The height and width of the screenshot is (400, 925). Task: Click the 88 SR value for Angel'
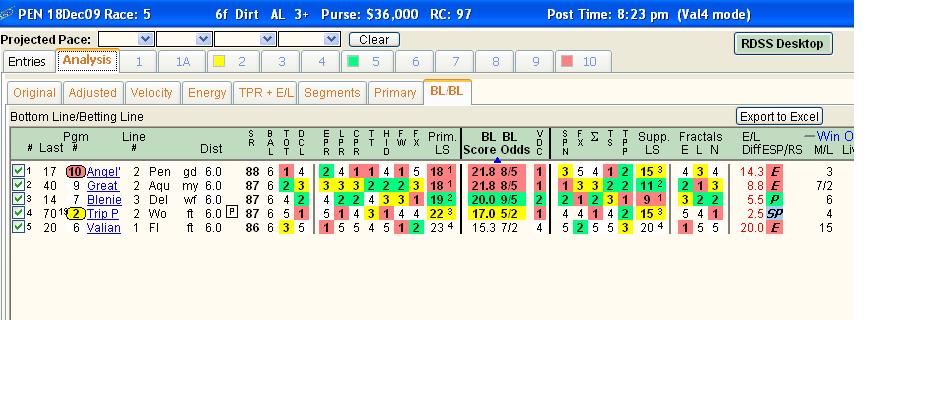pyautogui.click(x=252, y=172)
